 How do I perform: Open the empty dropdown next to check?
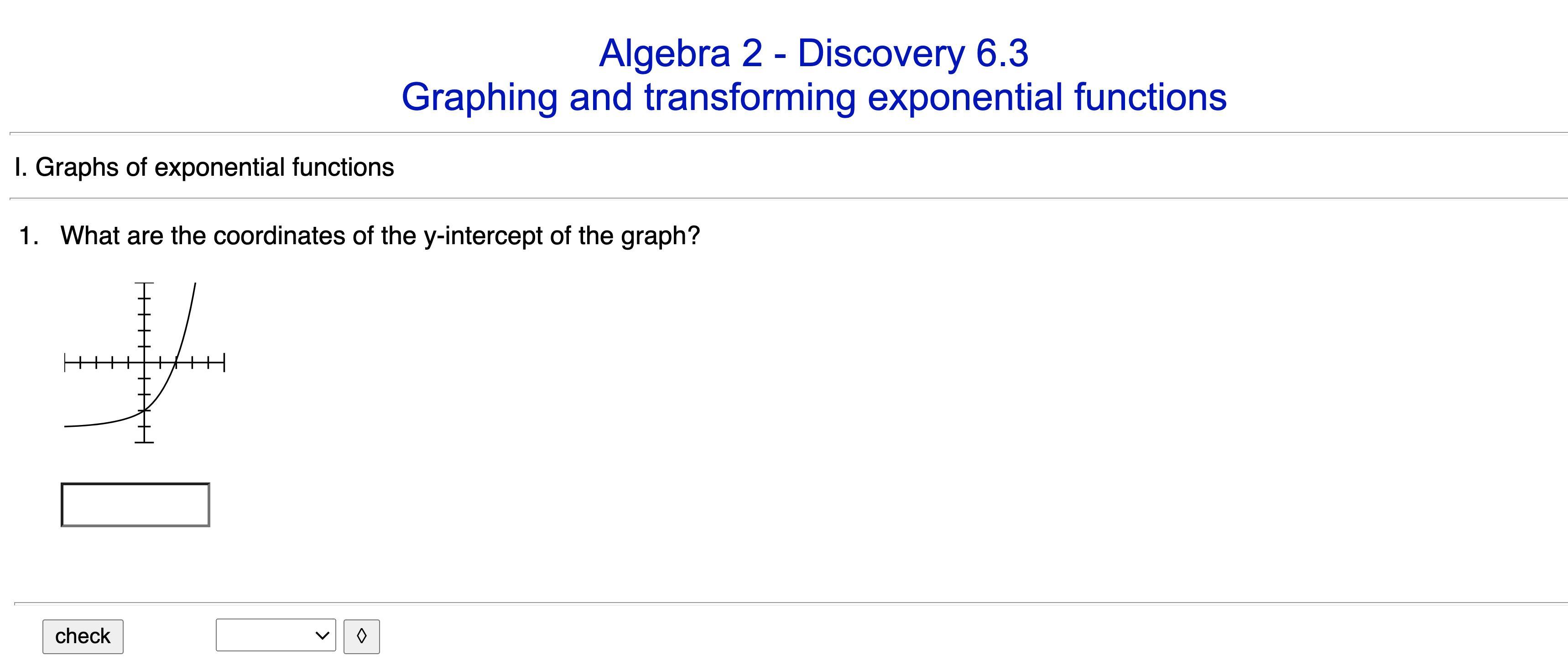275,635
